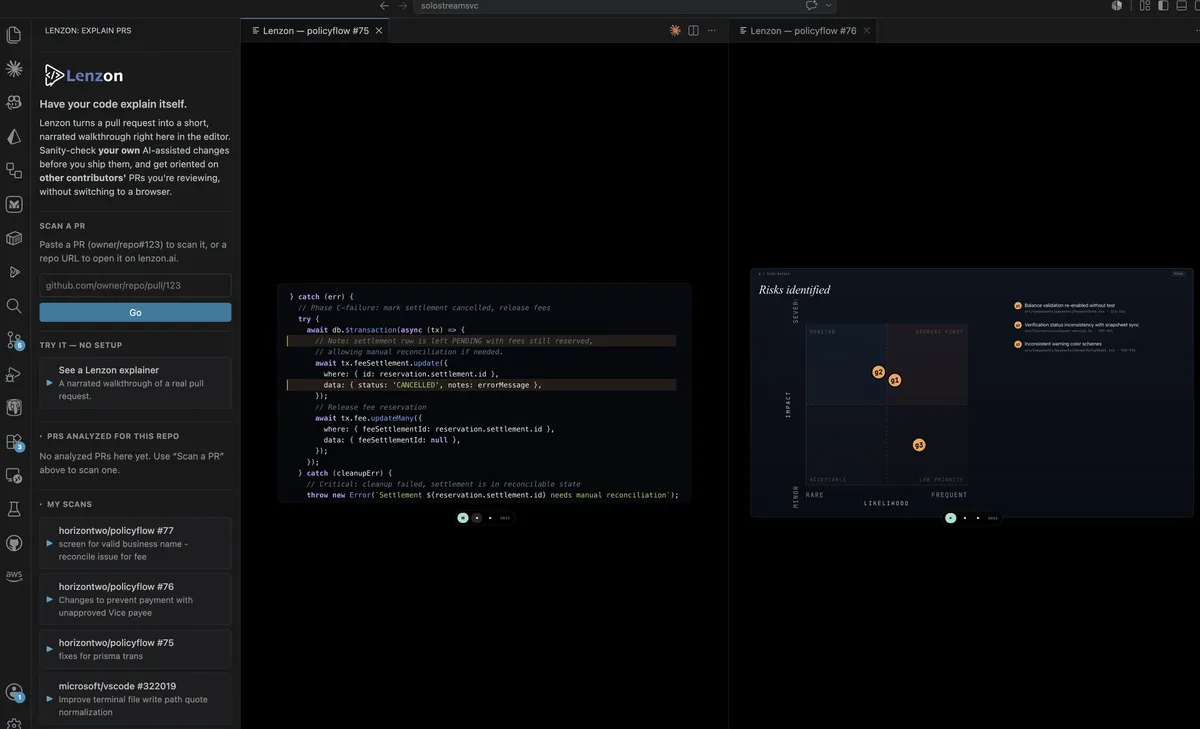The image size is (1200, 729).
Task: Focus the github.com/owner/repo/pull/123 input field
Action: pos(135,286)
